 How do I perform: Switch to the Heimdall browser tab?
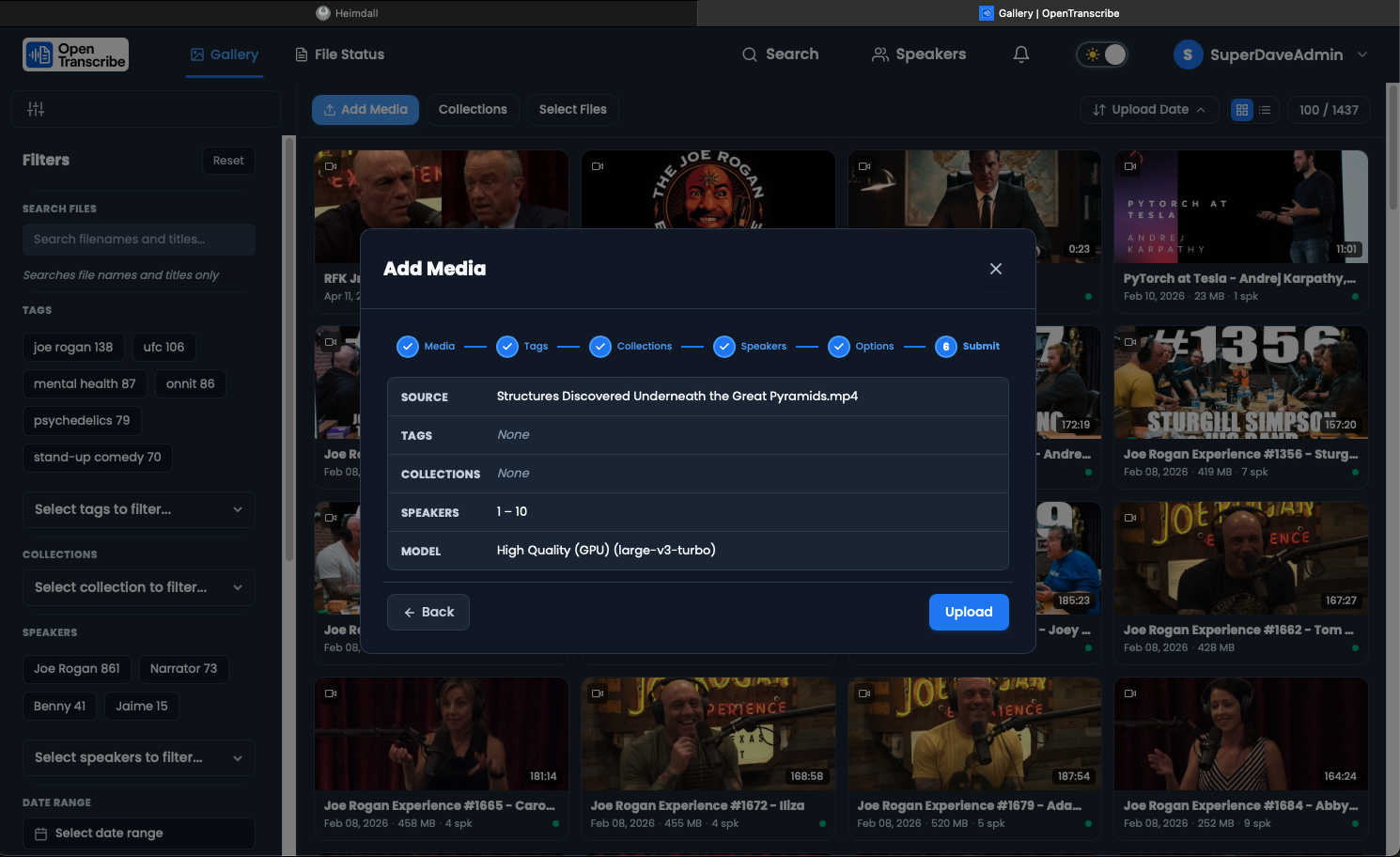348,13
